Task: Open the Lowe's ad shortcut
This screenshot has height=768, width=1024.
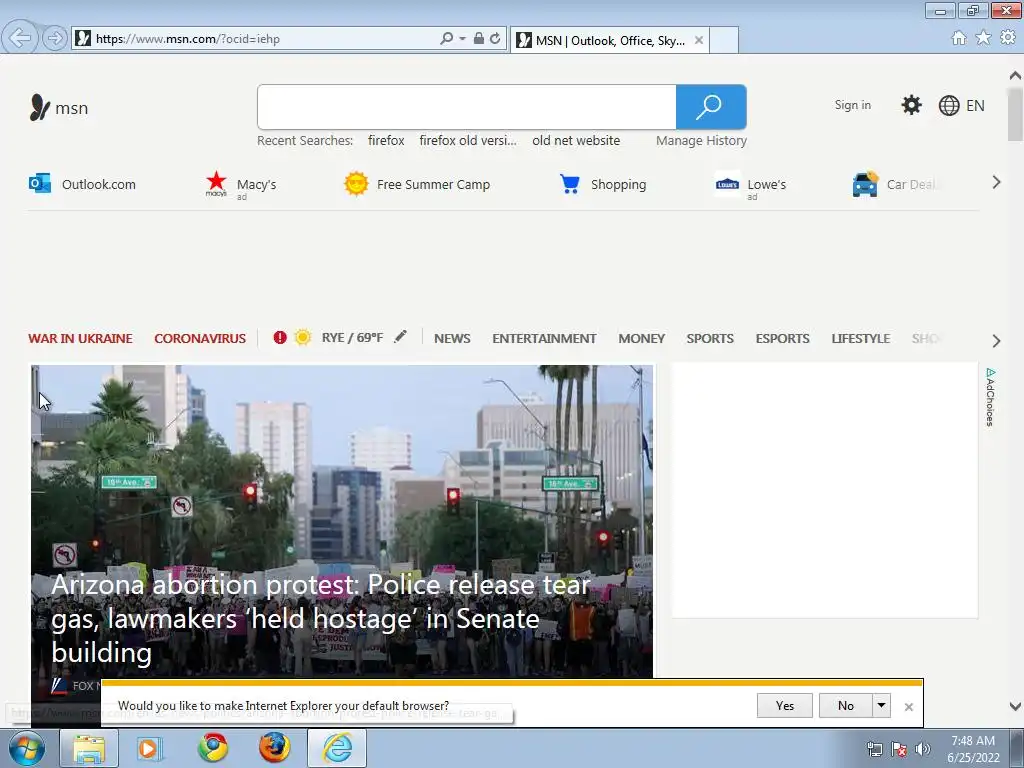Action: coord(750,185)
